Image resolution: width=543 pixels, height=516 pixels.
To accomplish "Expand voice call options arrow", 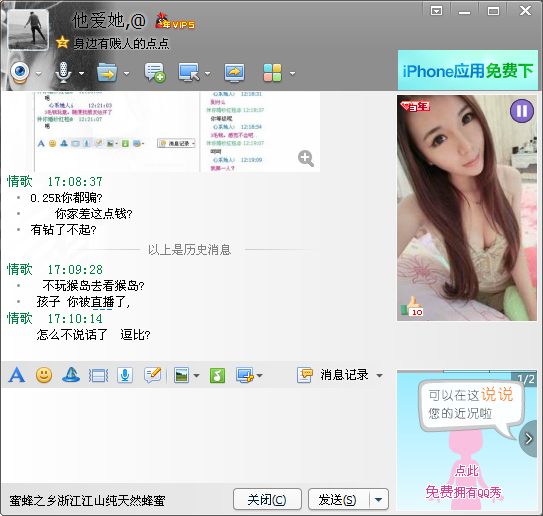I will pos(81,73).
